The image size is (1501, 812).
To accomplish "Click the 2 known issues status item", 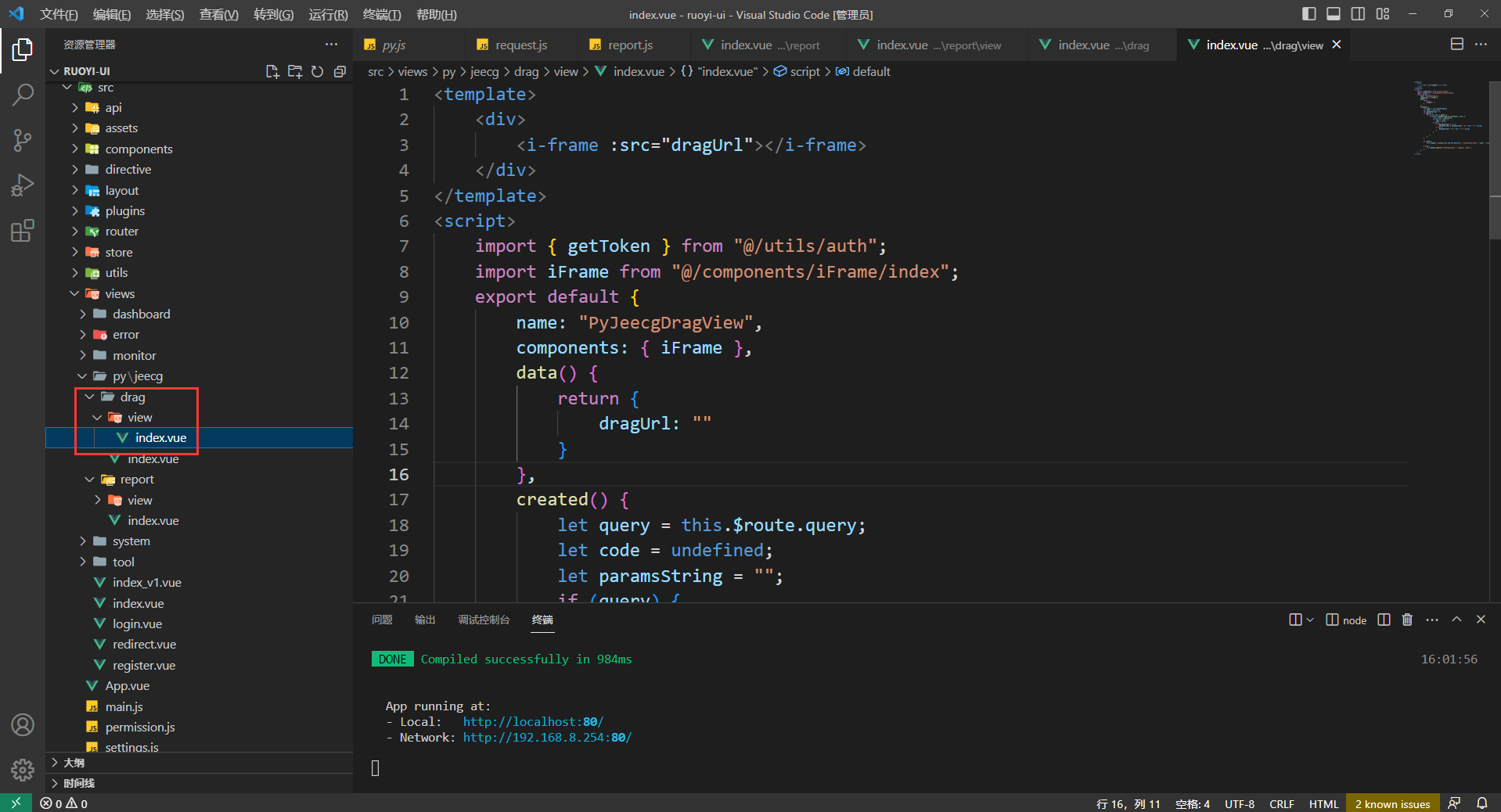I will (1392, 804).
